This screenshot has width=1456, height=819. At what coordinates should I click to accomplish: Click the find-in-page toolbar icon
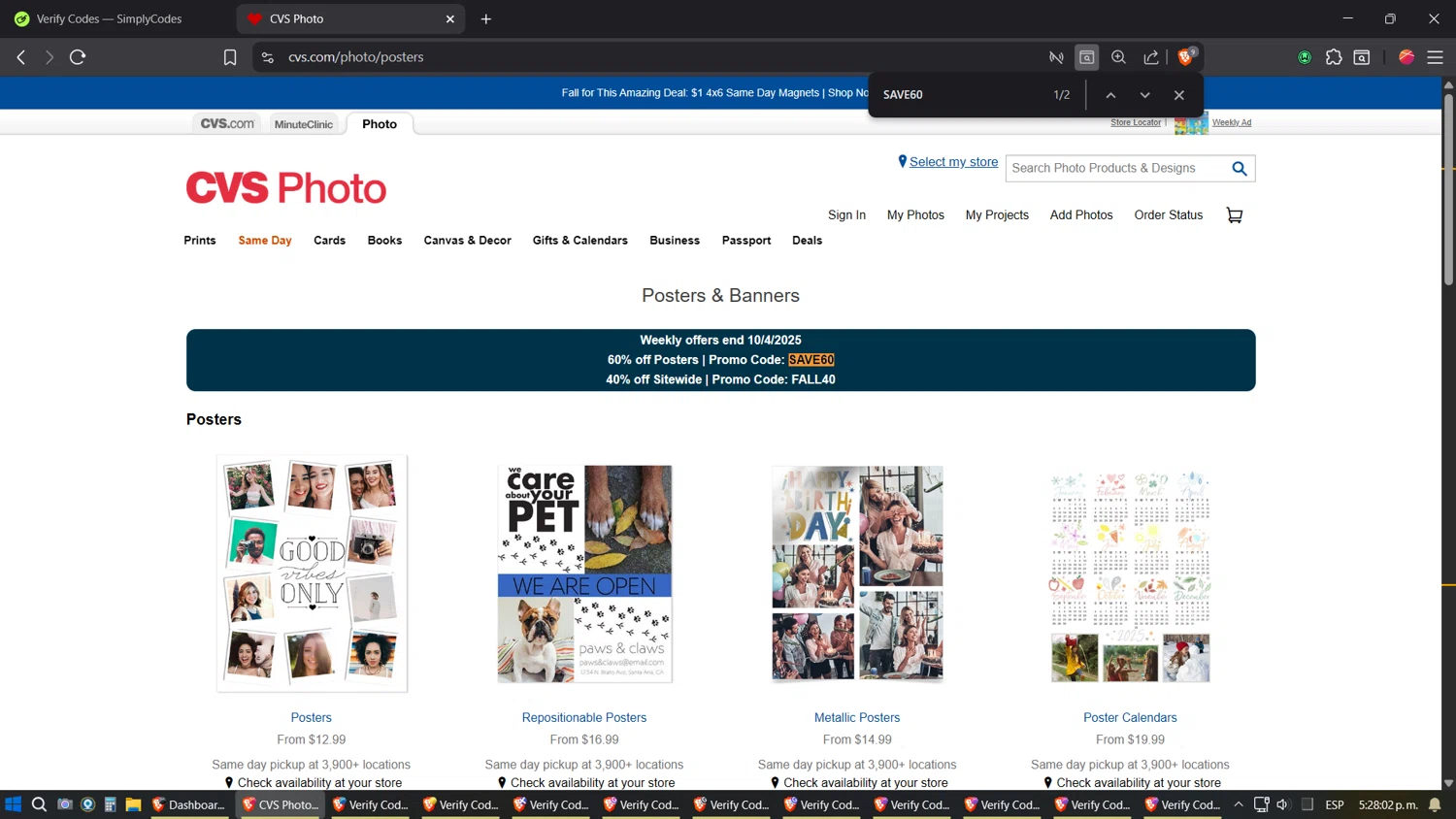coord(1087,57)
